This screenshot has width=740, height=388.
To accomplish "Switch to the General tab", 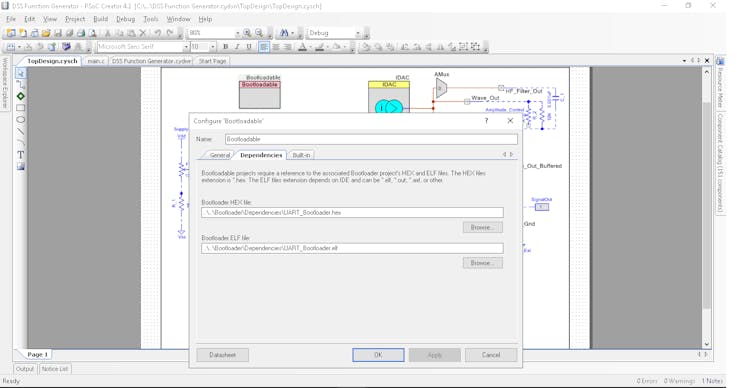I will coord(219,155).
